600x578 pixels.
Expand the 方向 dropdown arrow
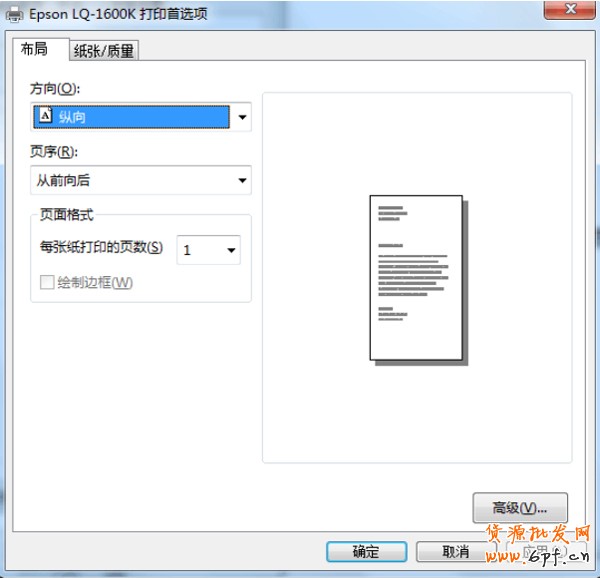pos(241,118)
